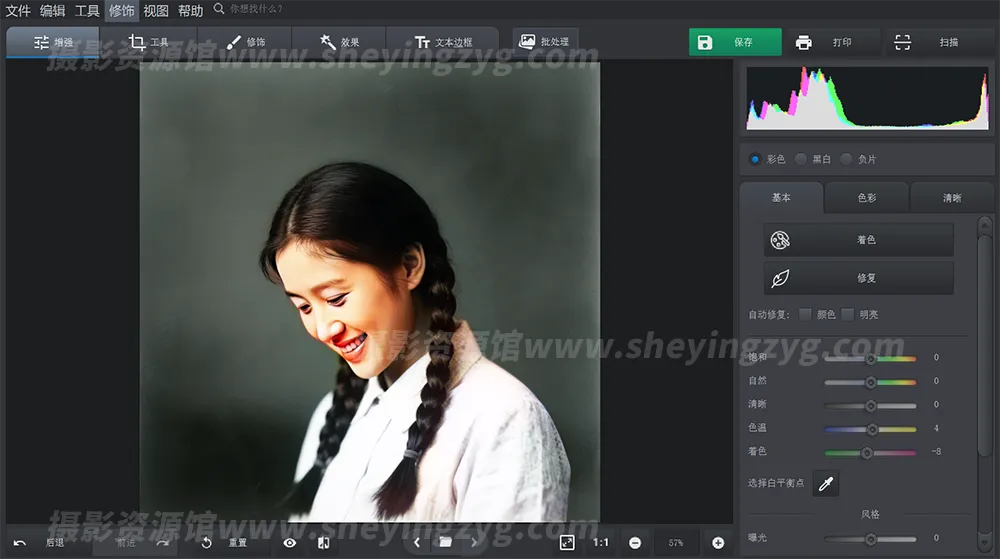This screenshot has width=1000, height=559.
Task: Click the 57% zoom value
Action: [x=676, y=543]
